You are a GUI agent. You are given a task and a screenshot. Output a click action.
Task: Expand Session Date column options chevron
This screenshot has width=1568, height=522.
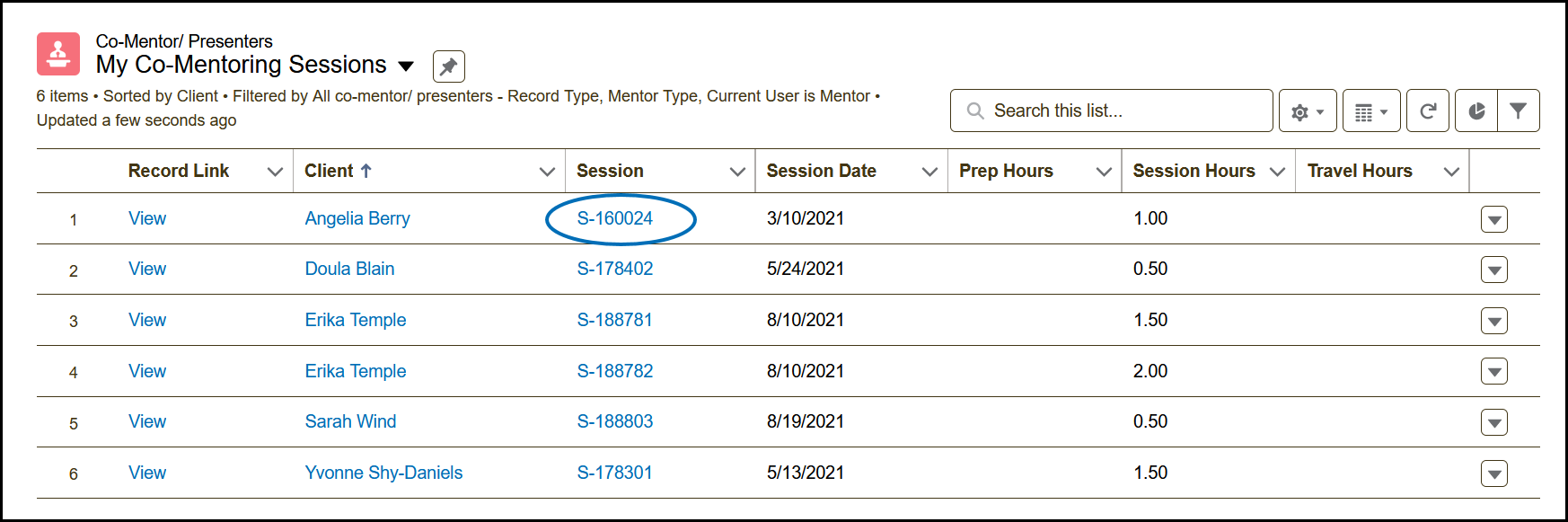(x=929, y=172)
